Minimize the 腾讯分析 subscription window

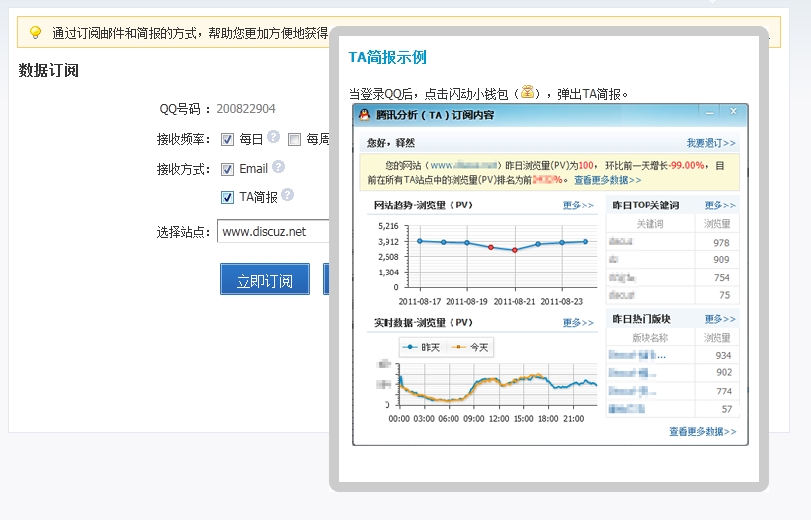[710, 112]
